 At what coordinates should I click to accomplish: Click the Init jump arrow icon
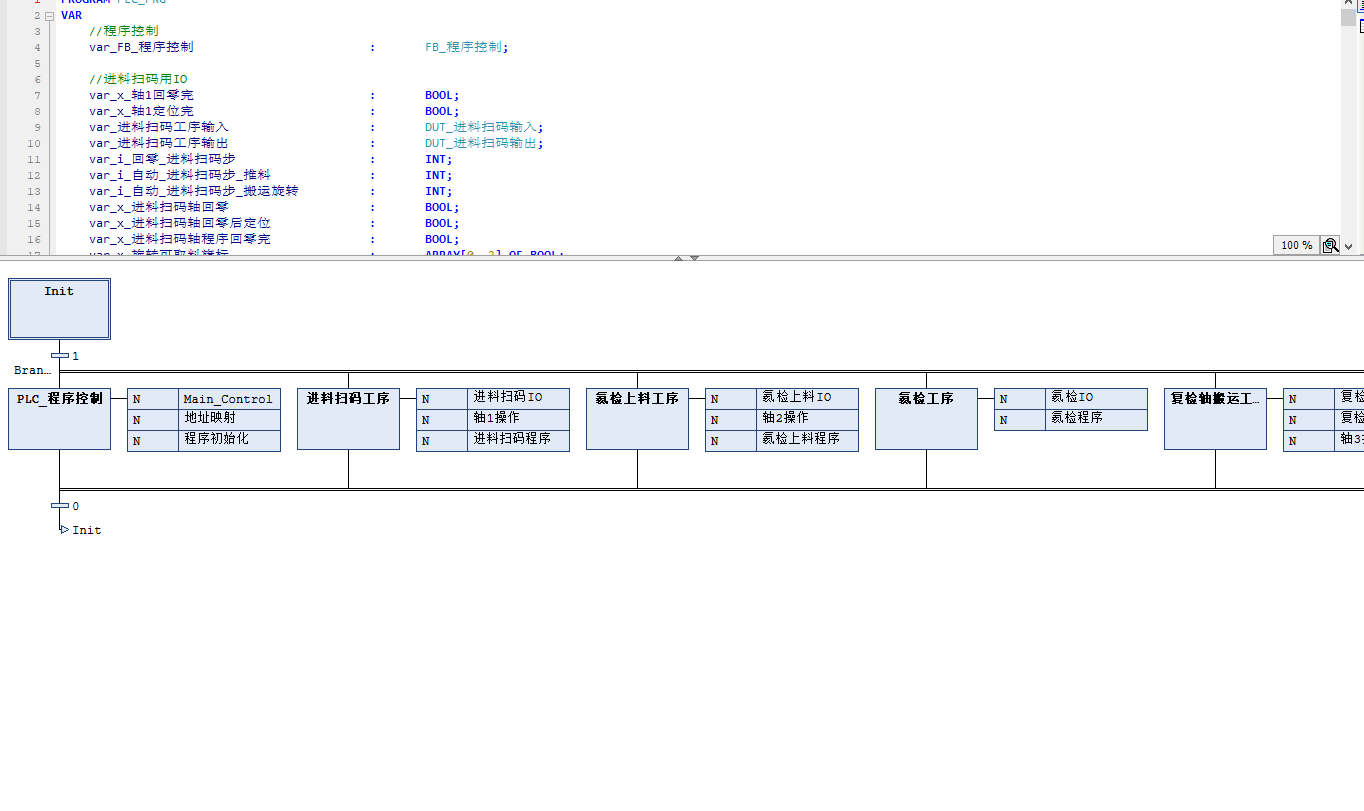[x=64, y=530]
